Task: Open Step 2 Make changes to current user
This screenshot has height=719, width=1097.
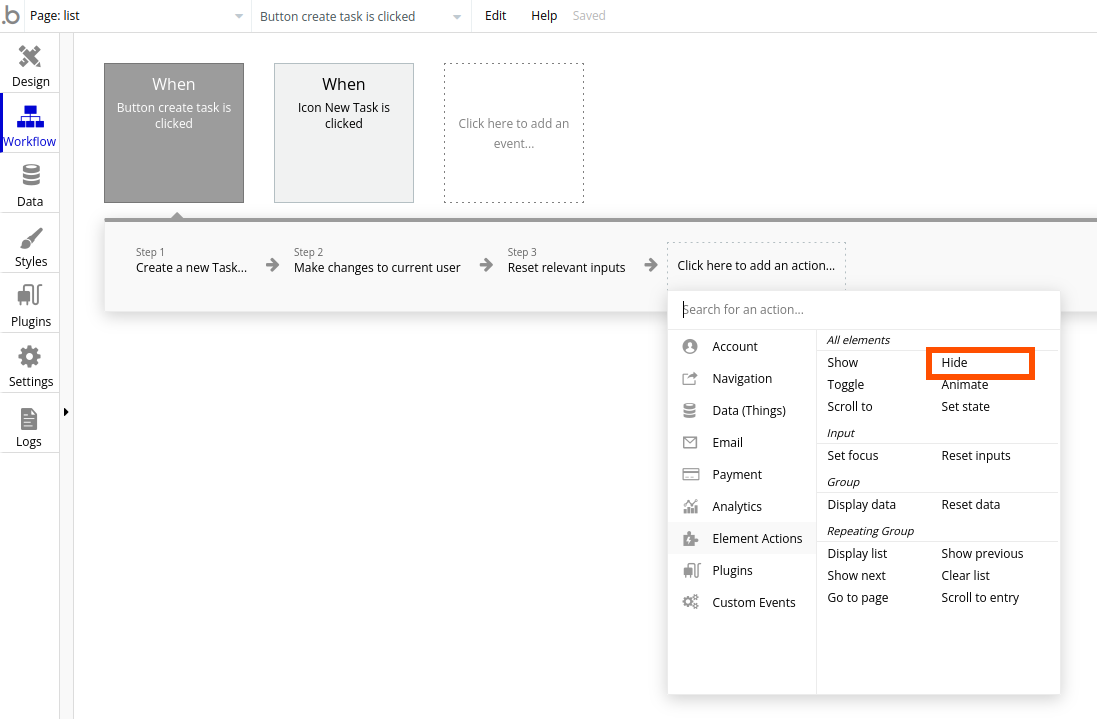Action: pos(377,260)
